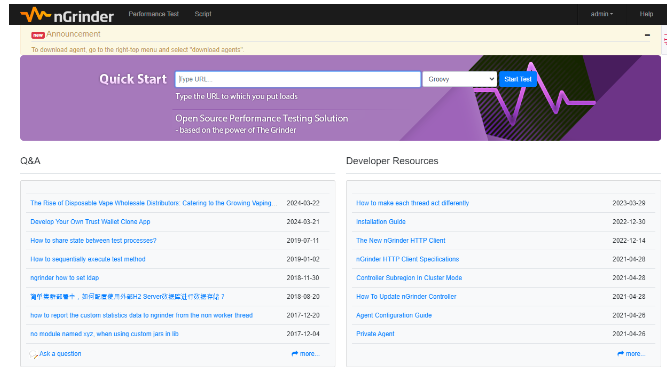Click Open Source Performance Testing Solution text
The width and height of the screenshot is (667, 381).
tap(262, 119)
